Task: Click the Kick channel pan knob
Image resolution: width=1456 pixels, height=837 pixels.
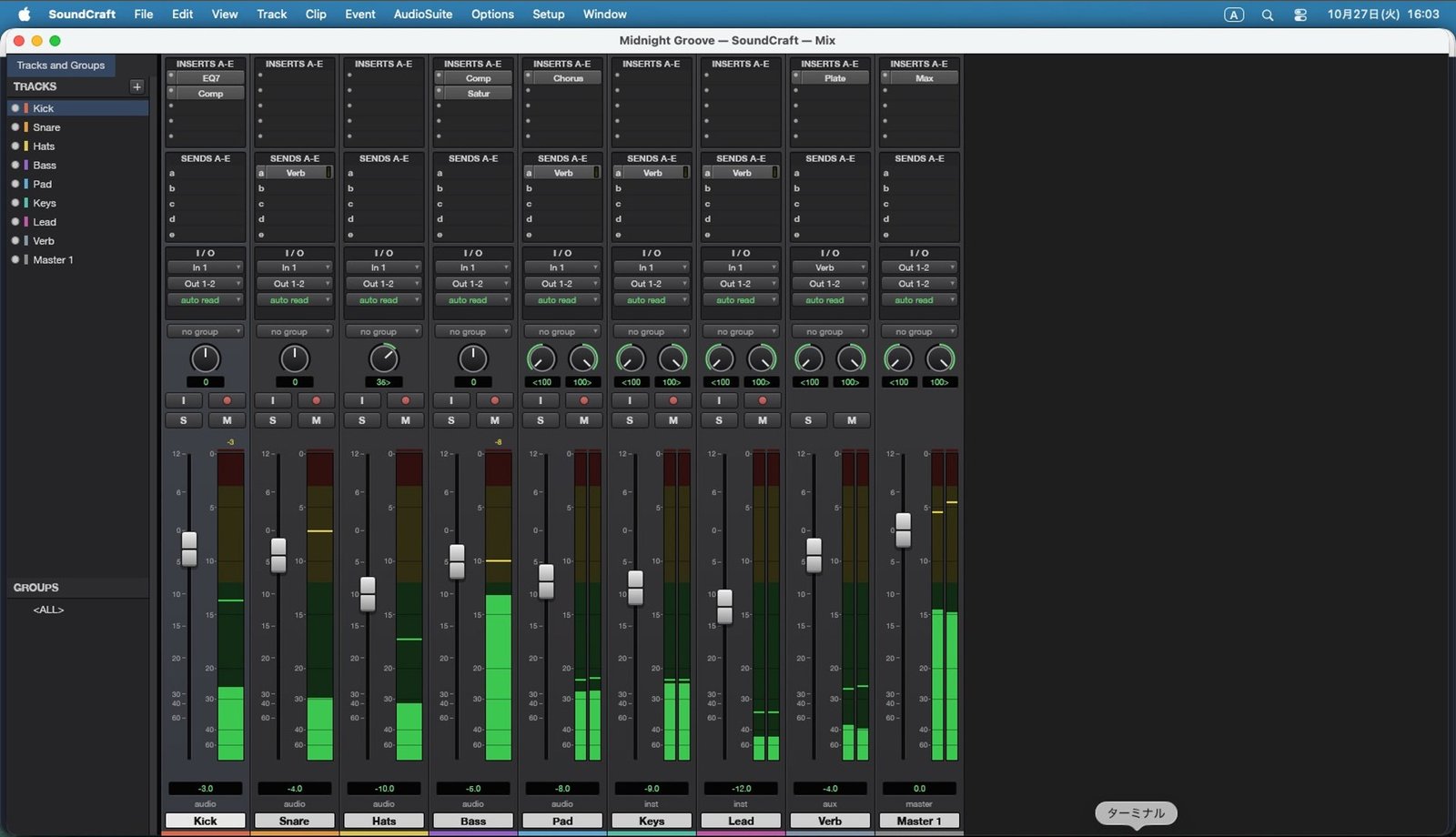Action: pyautogui.click(x=205, y=358)
